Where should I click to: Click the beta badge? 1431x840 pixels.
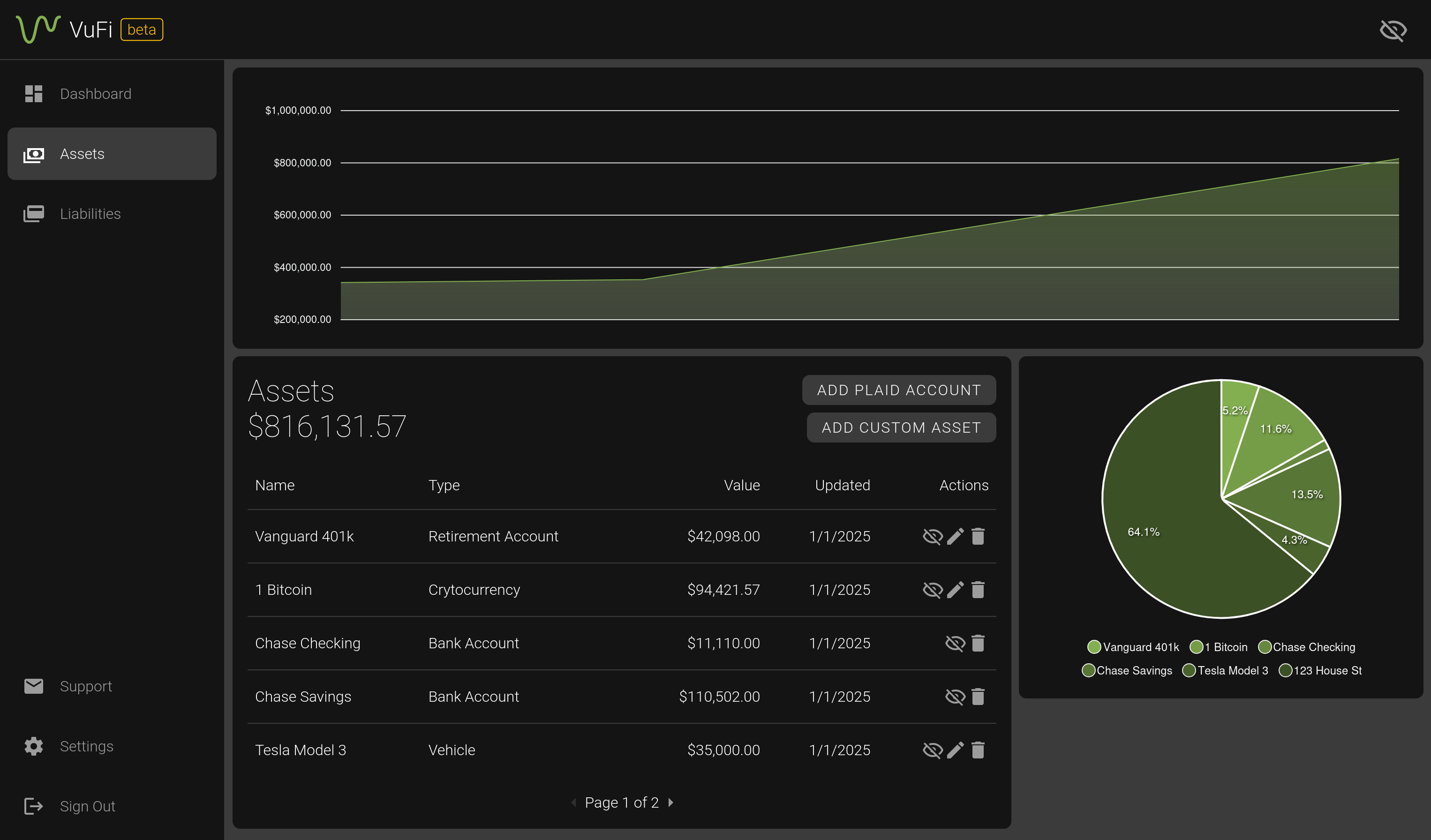[x=142, y=30]
